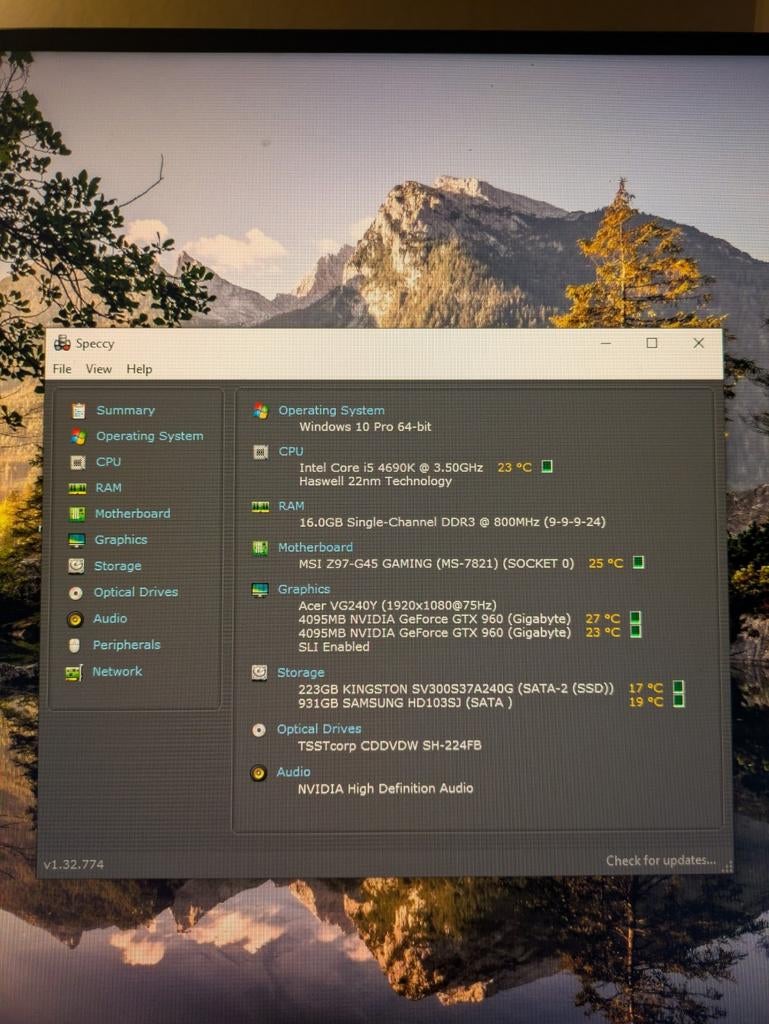Click the Samsung HD103SJ 19 °C temperature indicator
The image size is (769, 1024).
(x=678, y=701)
